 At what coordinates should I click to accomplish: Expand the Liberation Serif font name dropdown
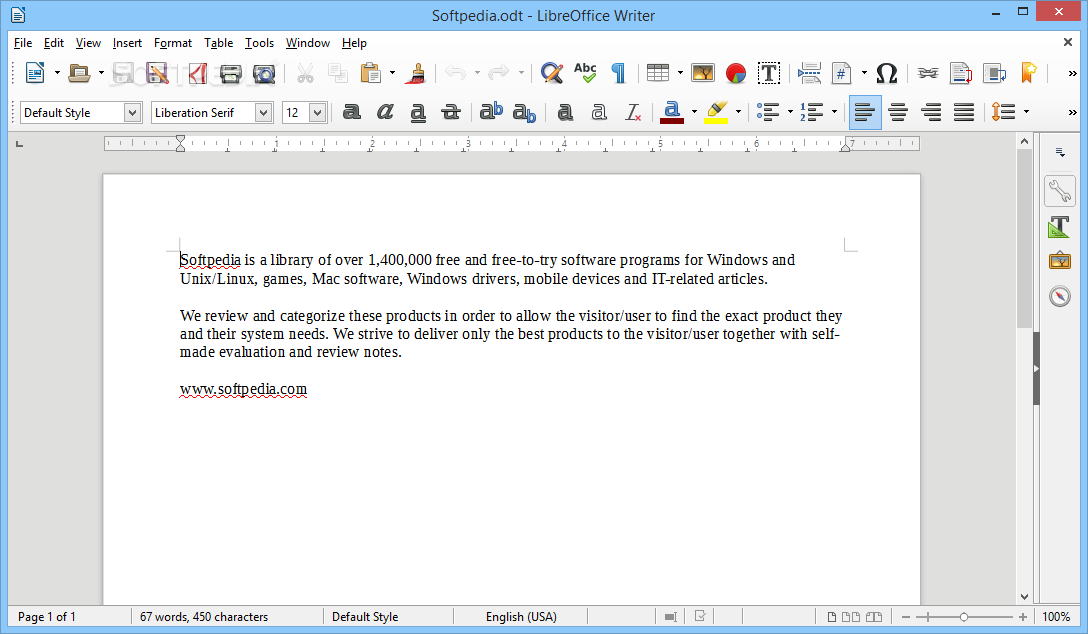point(263,112)
